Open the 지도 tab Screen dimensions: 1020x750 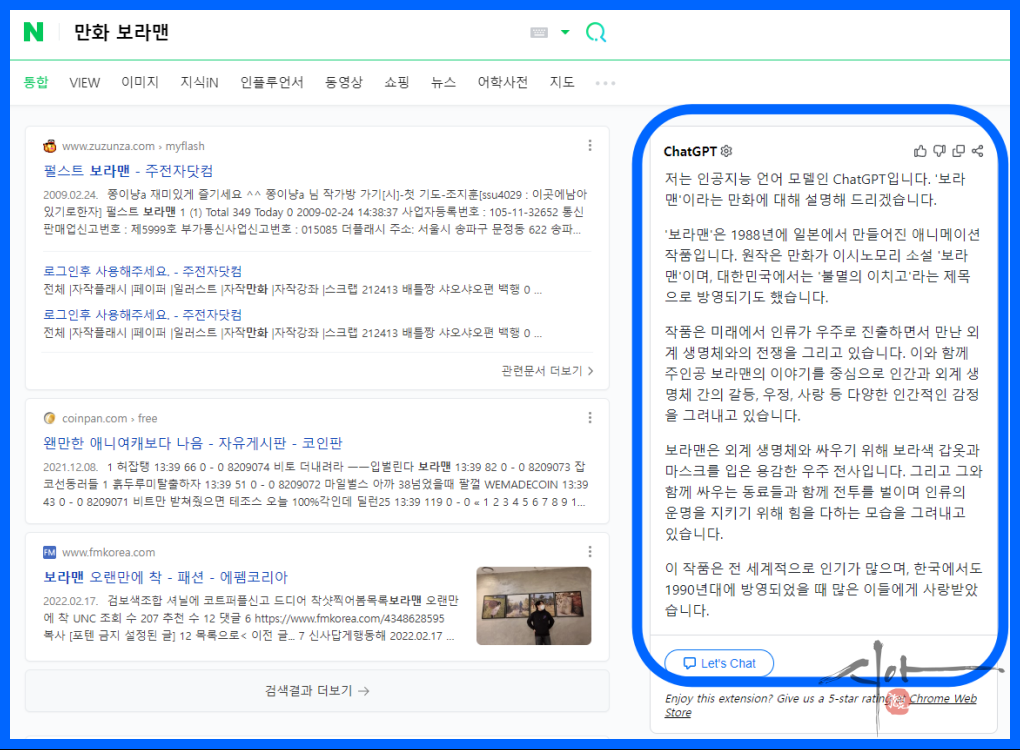tap(561, 82)
